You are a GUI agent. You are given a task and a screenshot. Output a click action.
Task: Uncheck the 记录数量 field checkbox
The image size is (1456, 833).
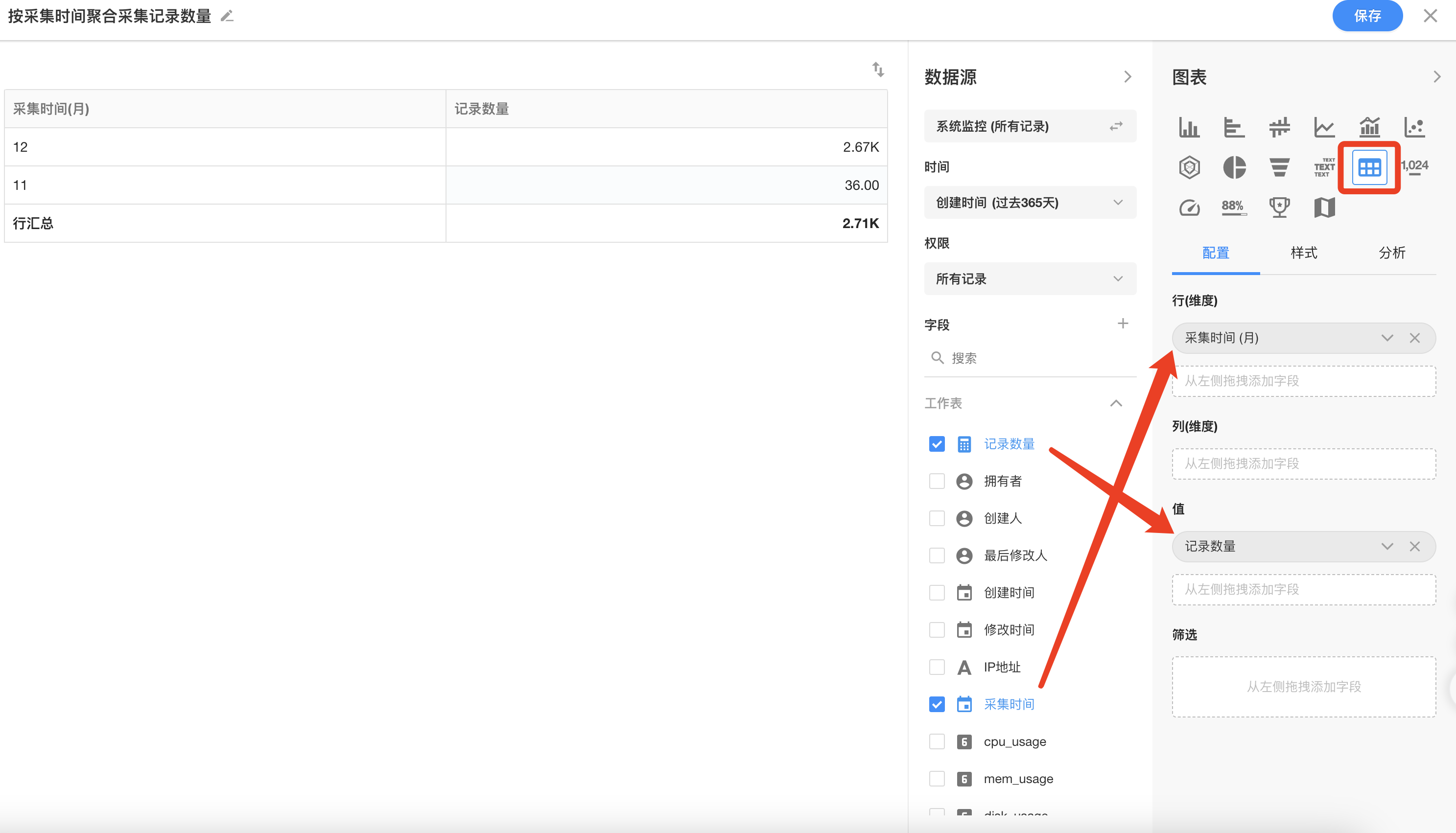(x=937, y=444)
